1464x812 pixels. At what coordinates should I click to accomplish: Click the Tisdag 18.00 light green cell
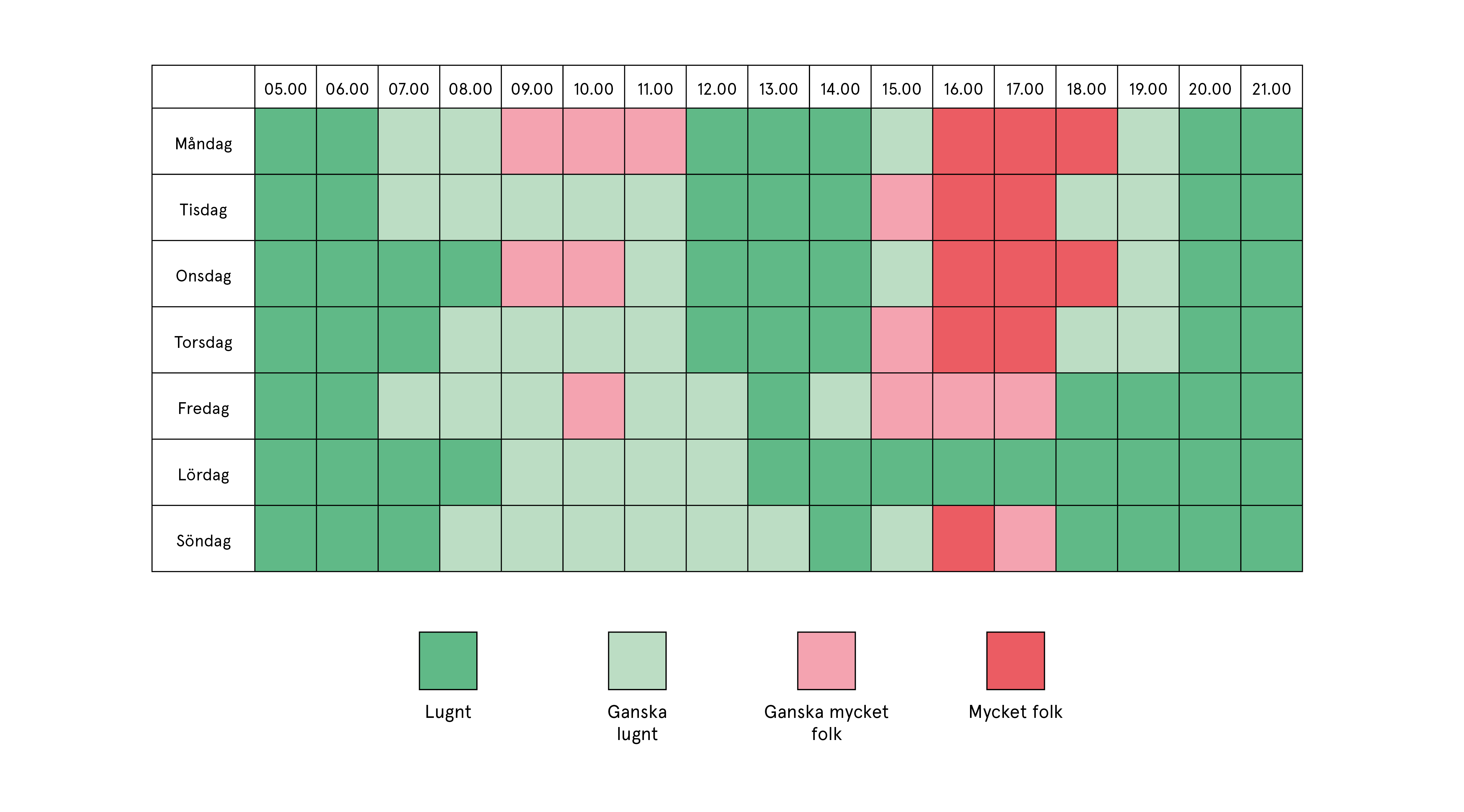click(x=1087, y=207)
